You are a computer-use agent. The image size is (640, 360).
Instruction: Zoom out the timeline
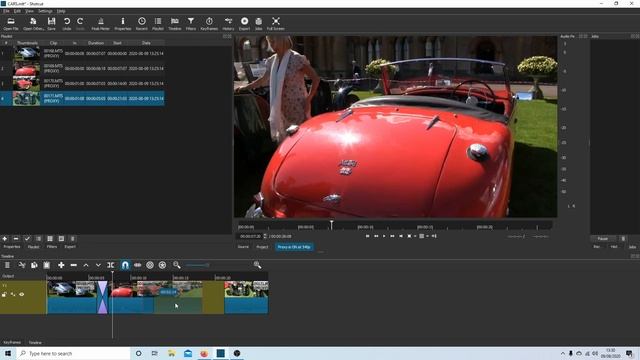(x=177, y=265)
